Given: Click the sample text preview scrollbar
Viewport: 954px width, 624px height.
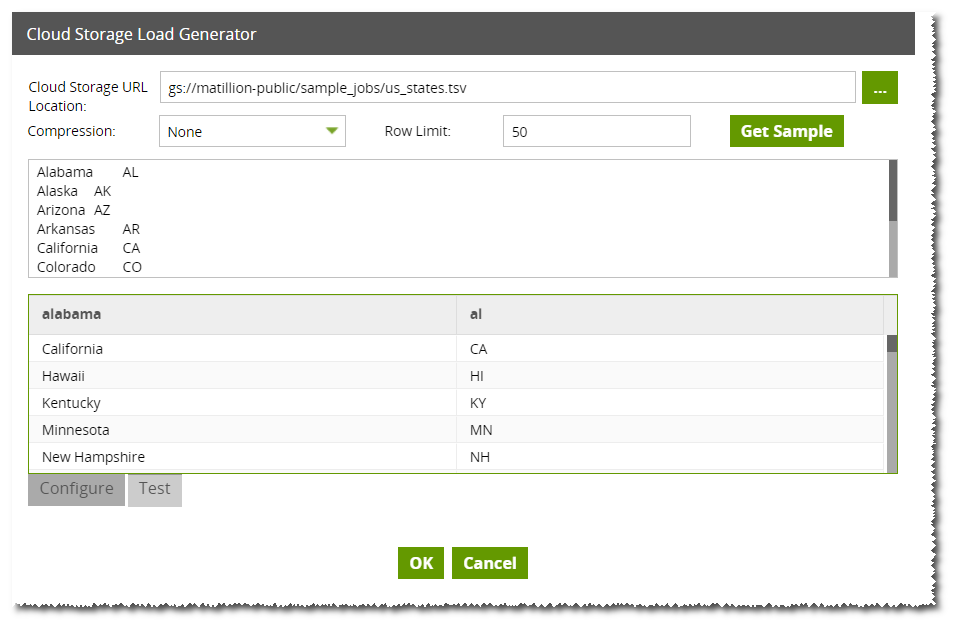Looking at the screenshot, I should pyautogui.click(x=893, y=219).
